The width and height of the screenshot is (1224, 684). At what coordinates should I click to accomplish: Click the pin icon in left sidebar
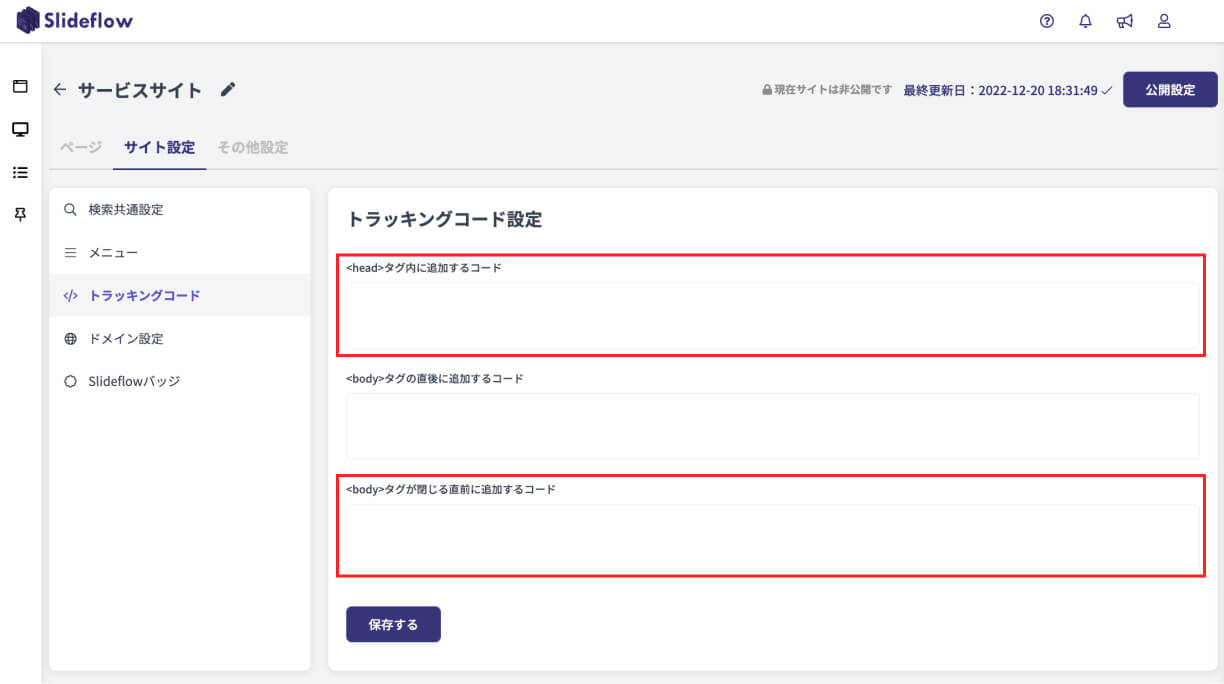pyautogui.click(x=20, y=215)
